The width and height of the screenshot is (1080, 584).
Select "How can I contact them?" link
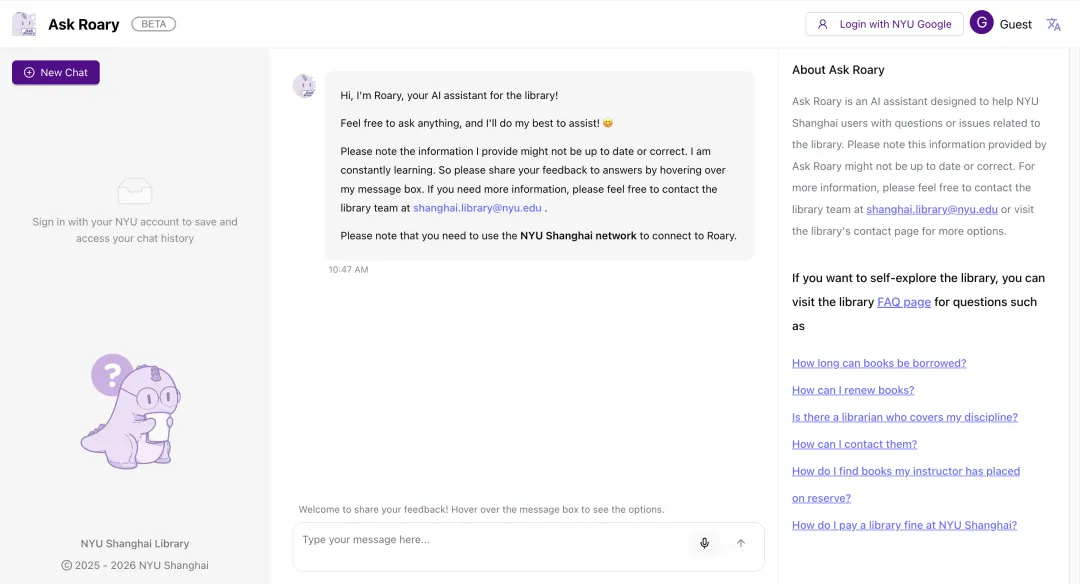coord(854,444)
